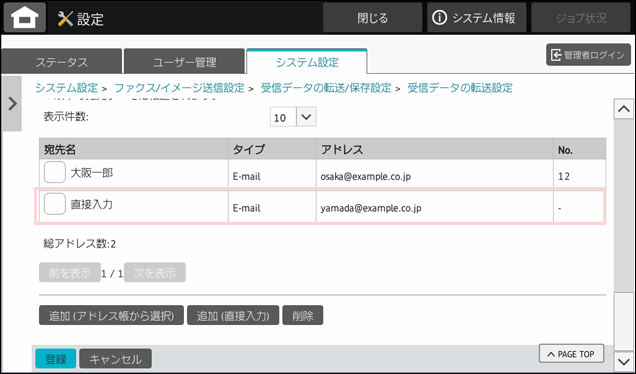Expand the left side panel arrow

12,104
